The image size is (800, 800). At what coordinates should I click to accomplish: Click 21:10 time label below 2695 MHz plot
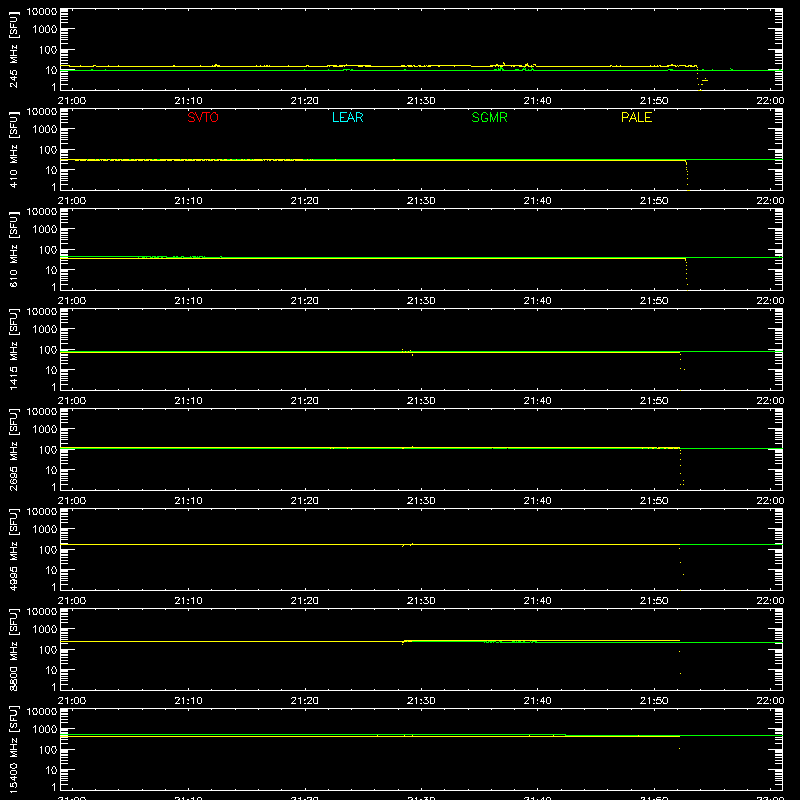tap(188, 501)
